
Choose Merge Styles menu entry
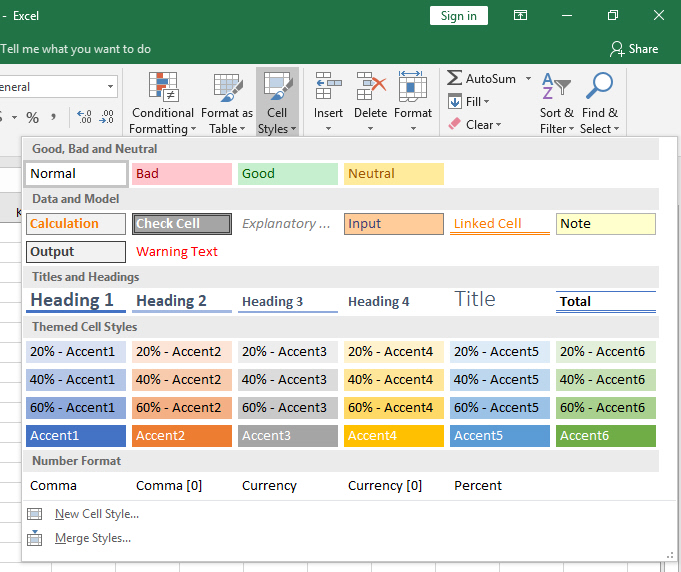click(x=92, y=538)
